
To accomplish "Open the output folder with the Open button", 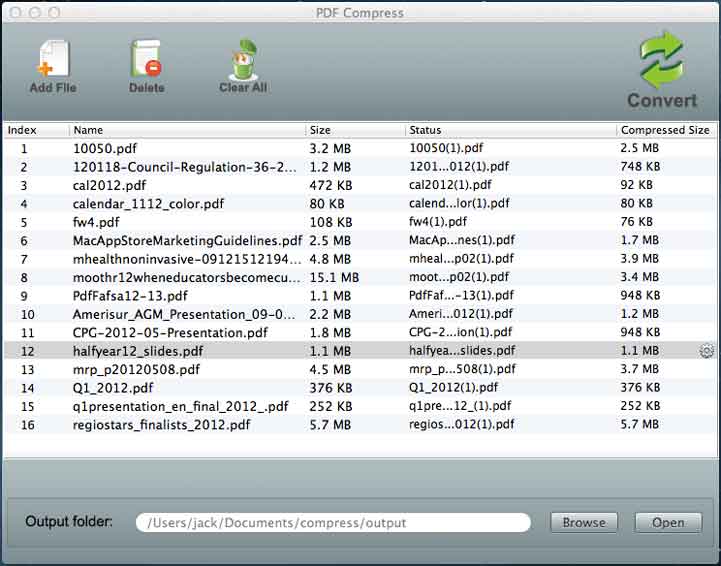I will [x=668, y=523].
